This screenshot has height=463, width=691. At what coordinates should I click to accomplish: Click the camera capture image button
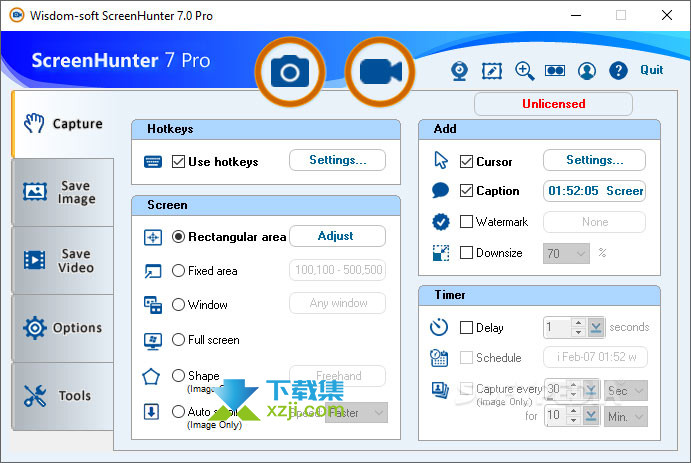pos(290,72)
